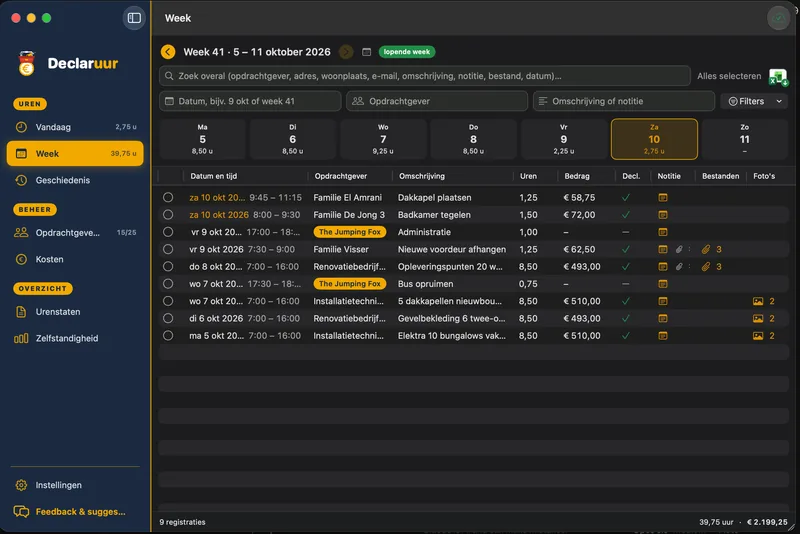Select Ma 5 day tab
This screenshot has height=534, width=800.
click(x=203, y=139)
